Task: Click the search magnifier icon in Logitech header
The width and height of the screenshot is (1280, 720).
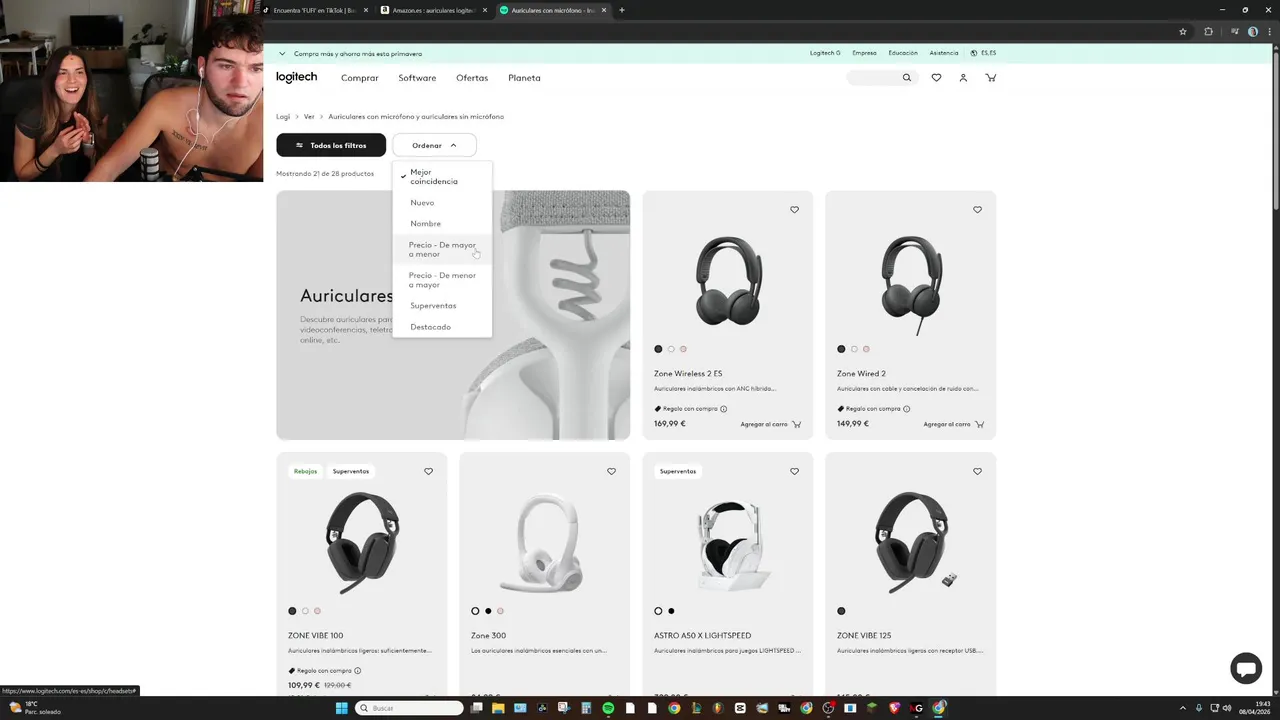Action: click(x=907, y=78)
